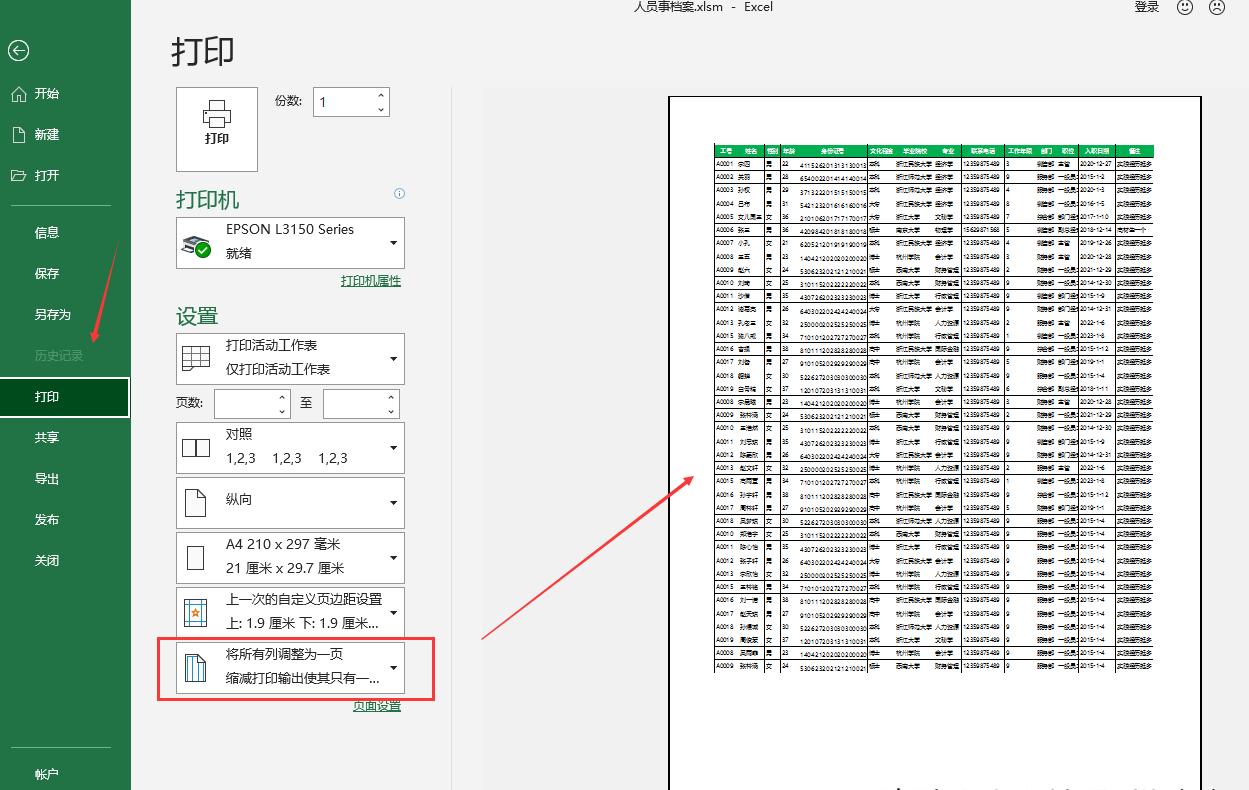Expand the 对照 collation dropdown

click(x=291, y=447)
